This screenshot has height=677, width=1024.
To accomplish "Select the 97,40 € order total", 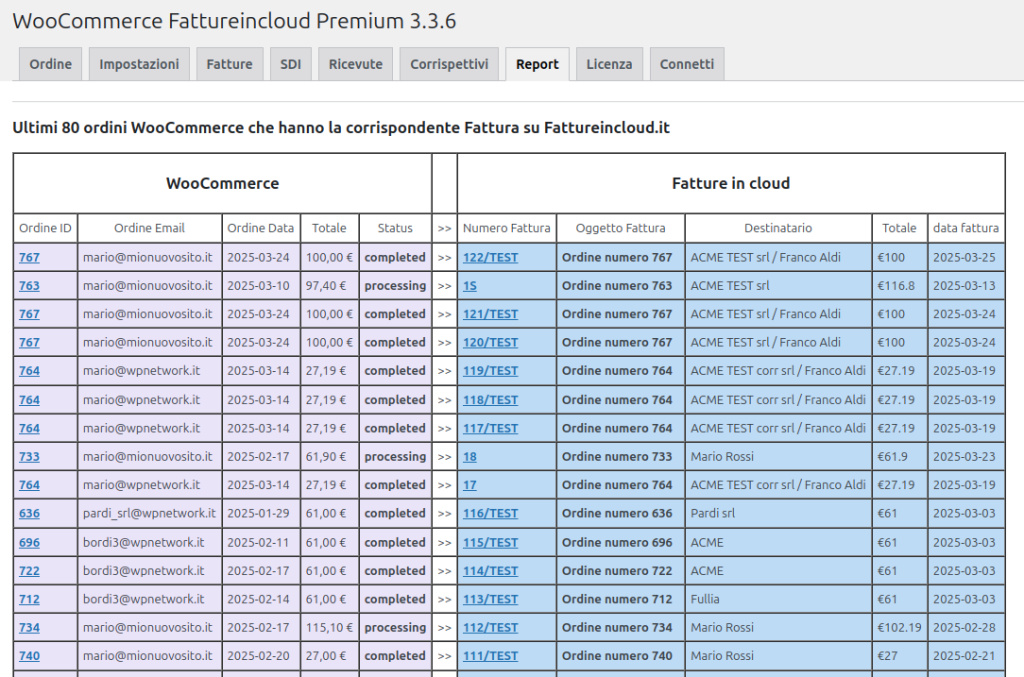I will pyautogui.click(x=329, y=286).
